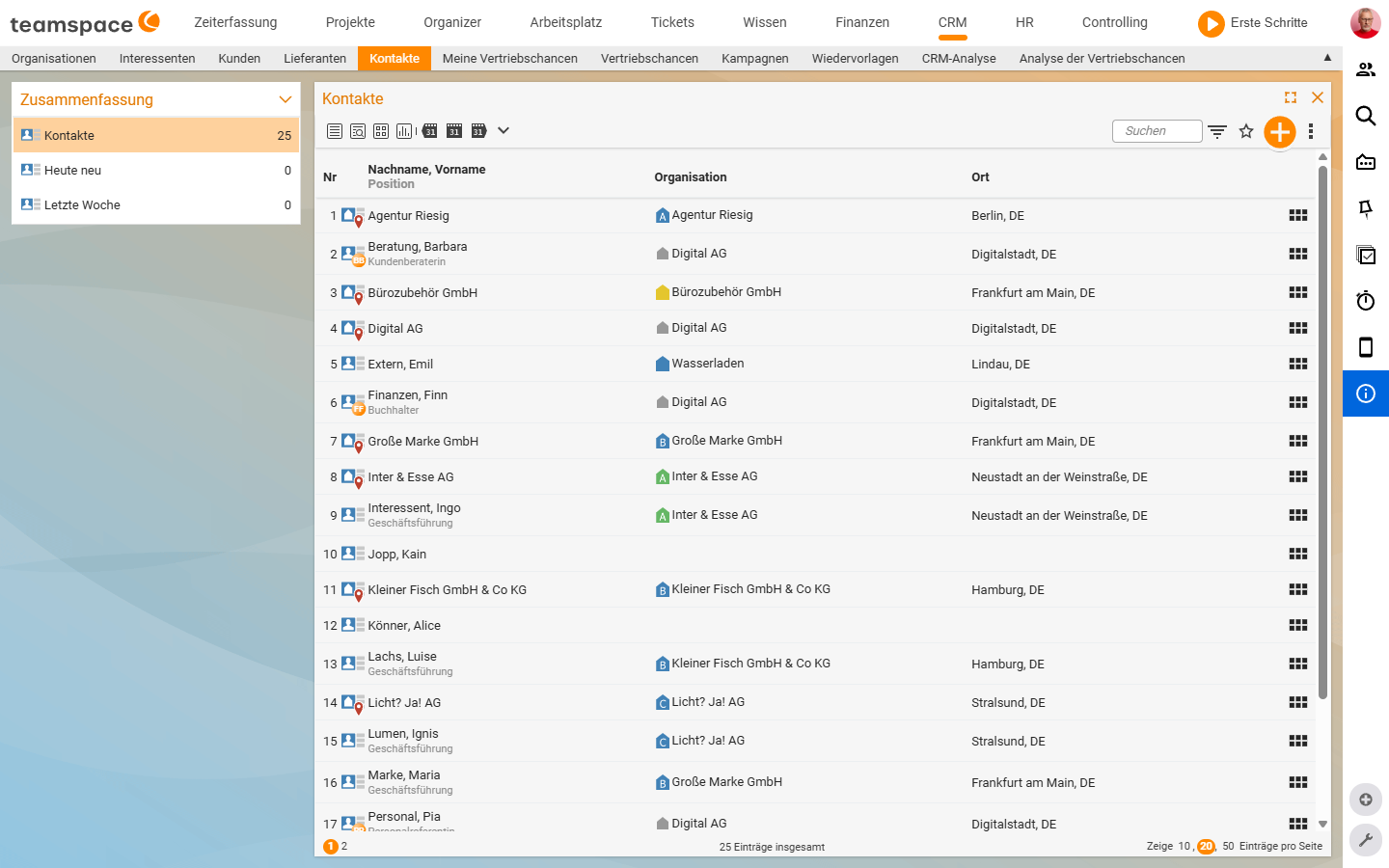Show 50 entries per page
The width and height of the screenshot is (1389, 868).
[1228, 846]
